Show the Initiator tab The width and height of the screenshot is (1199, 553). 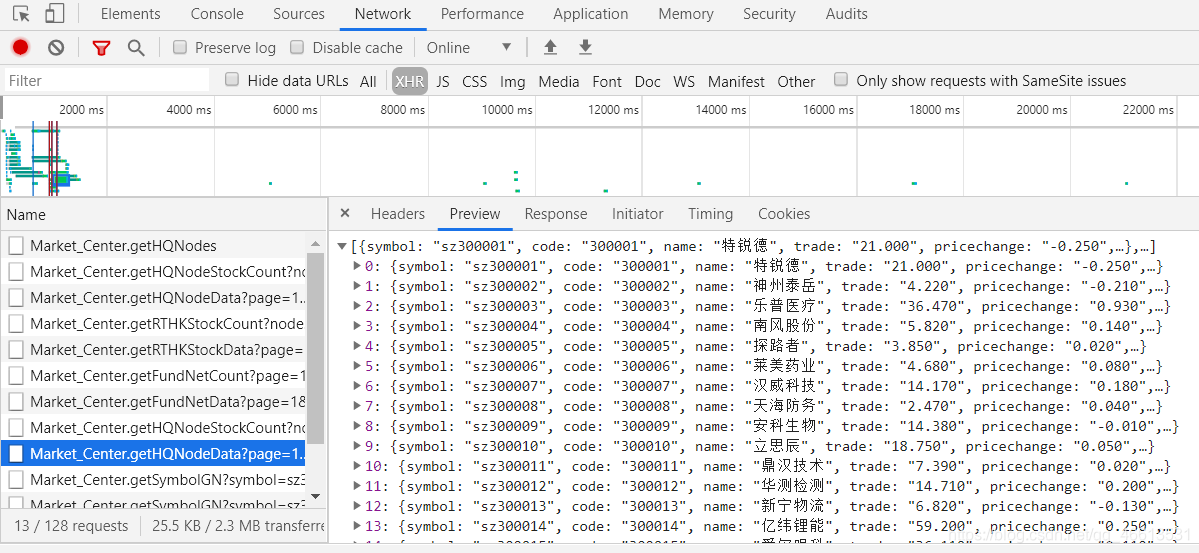(638, 214)
